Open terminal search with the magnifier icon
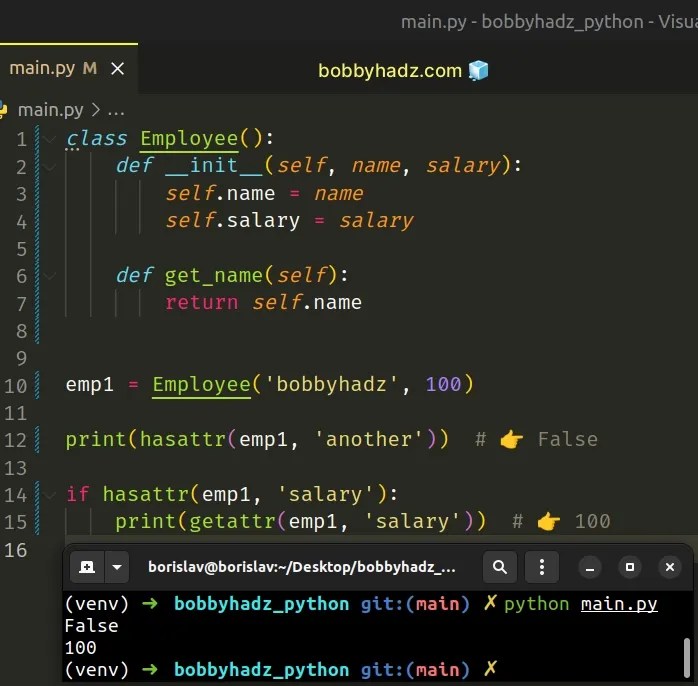Viewport: 698px width, 686px height. 500,567
